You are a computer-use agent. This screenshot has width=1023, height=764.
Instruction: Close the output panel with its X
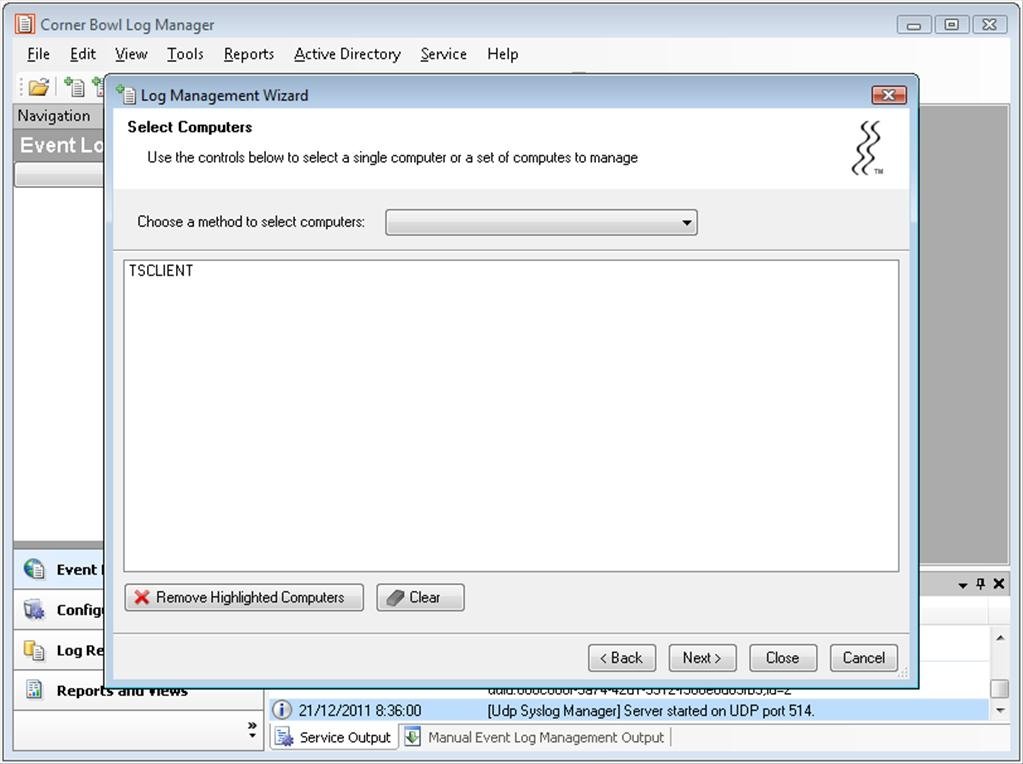point(999,584)
